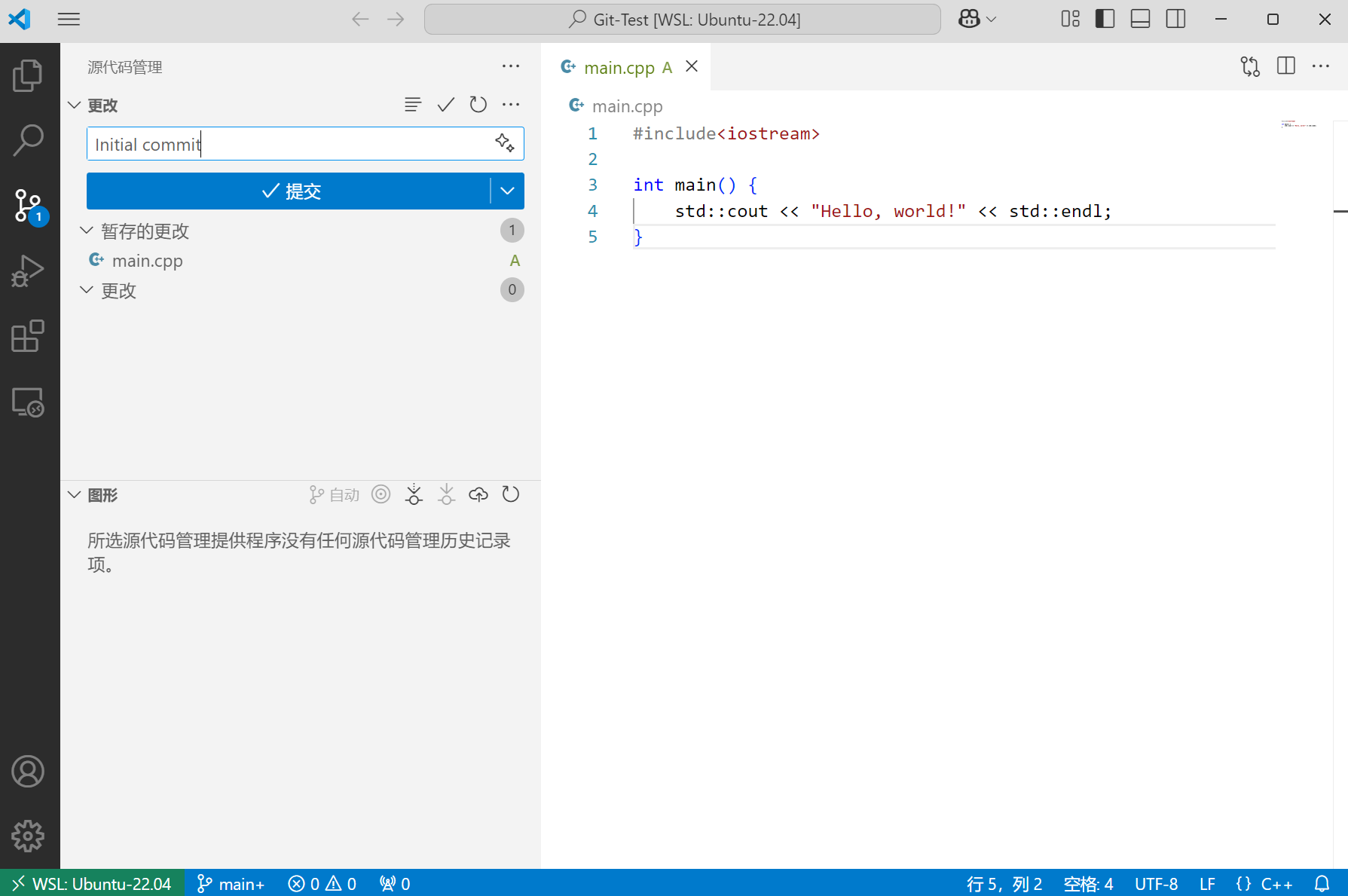1348x896 pixels.
Task: Open the Search view in activity bar
Action: point(28,140)
